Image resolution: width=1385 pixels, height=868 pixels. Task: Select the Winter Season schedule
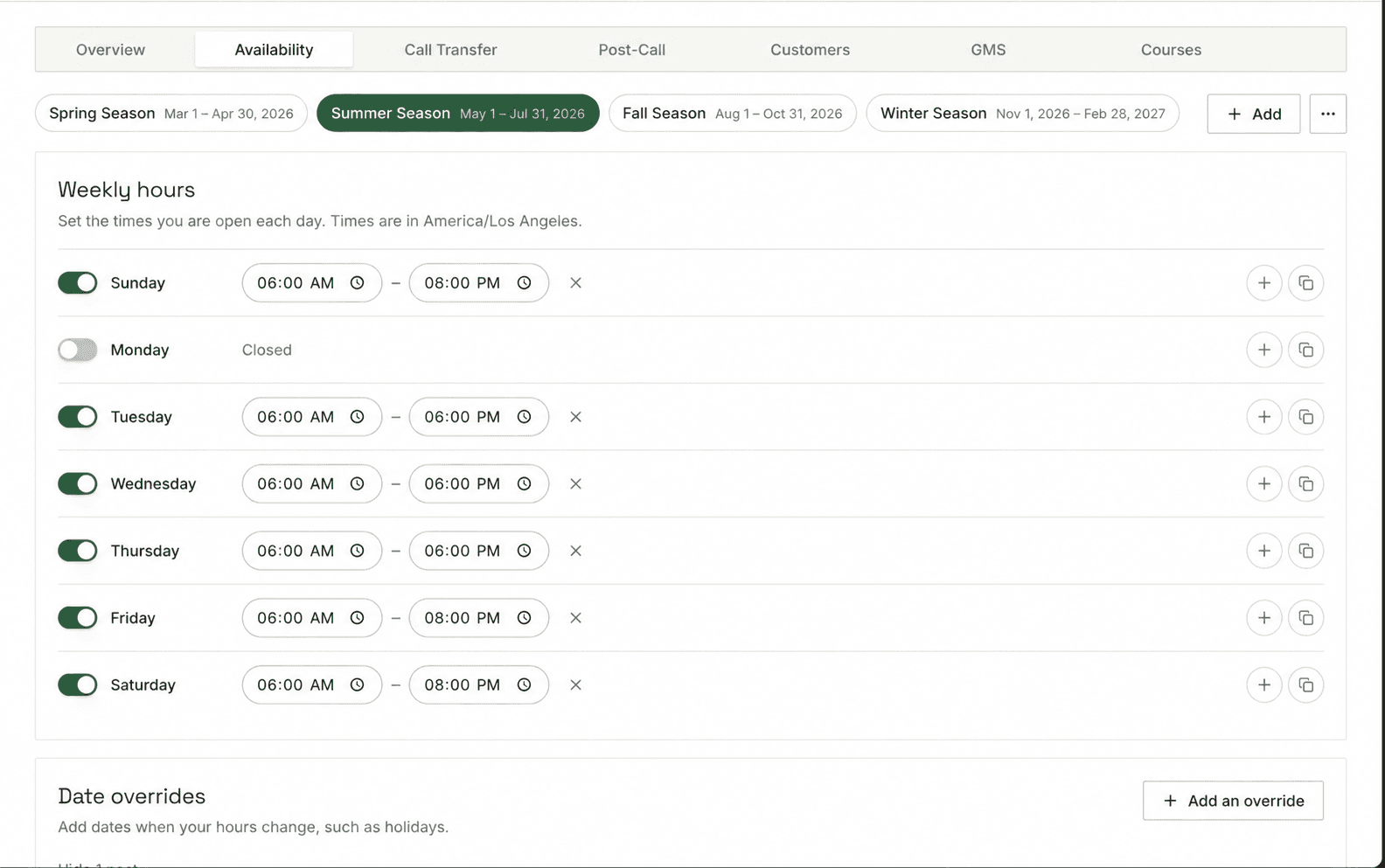point(1022,114)
